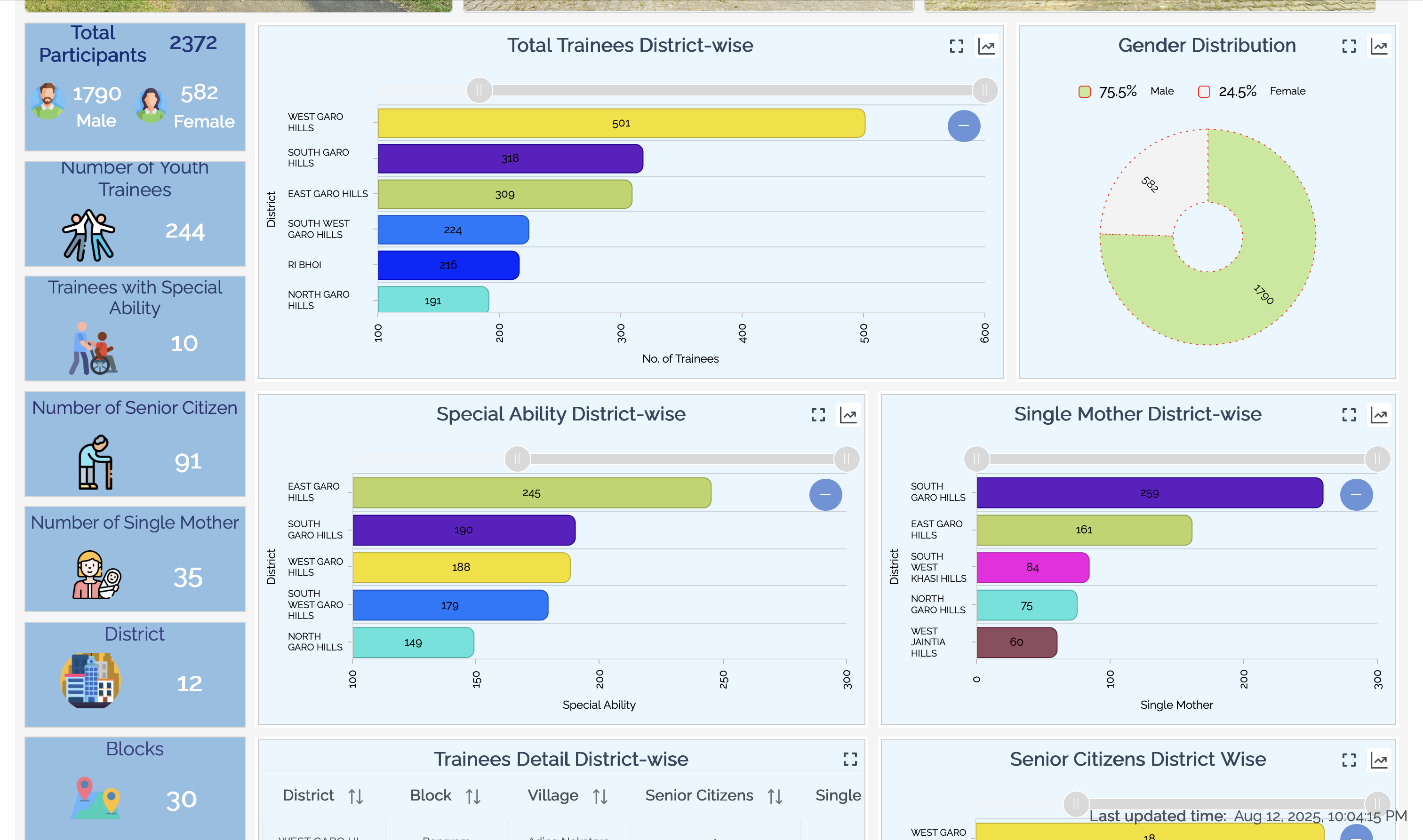Click left slider handle on Total Trainees chart
This screenshot has width=1423, height=840.
[x=479, y=89]
